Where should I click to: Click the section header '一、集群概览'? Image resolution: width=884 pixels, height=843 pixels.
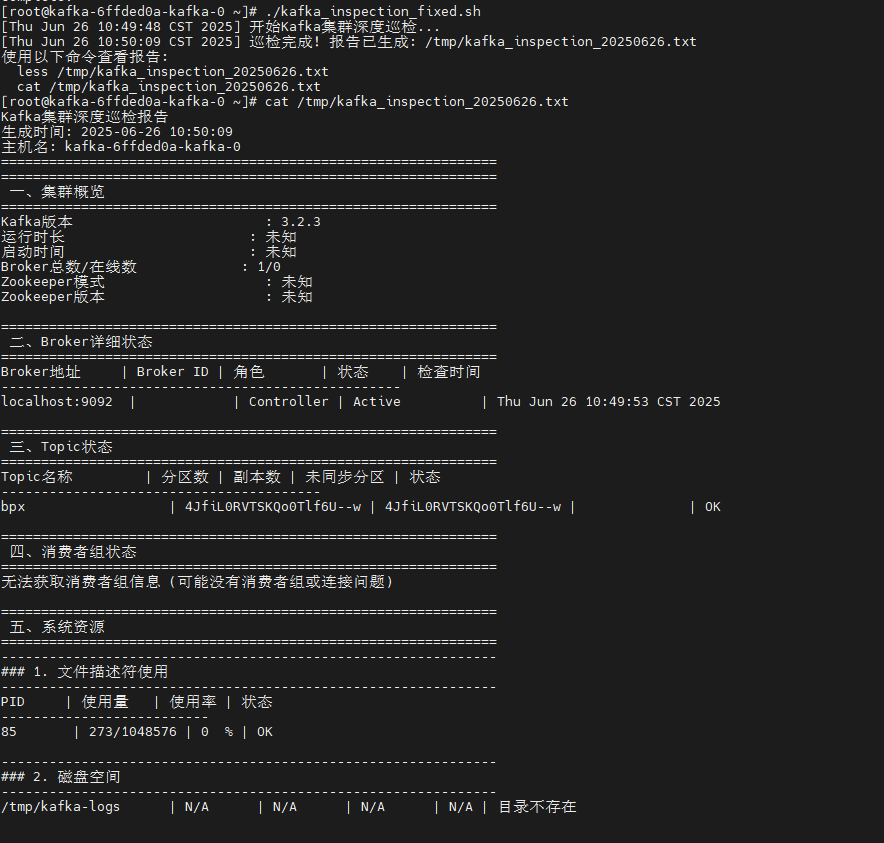point(57,192)
